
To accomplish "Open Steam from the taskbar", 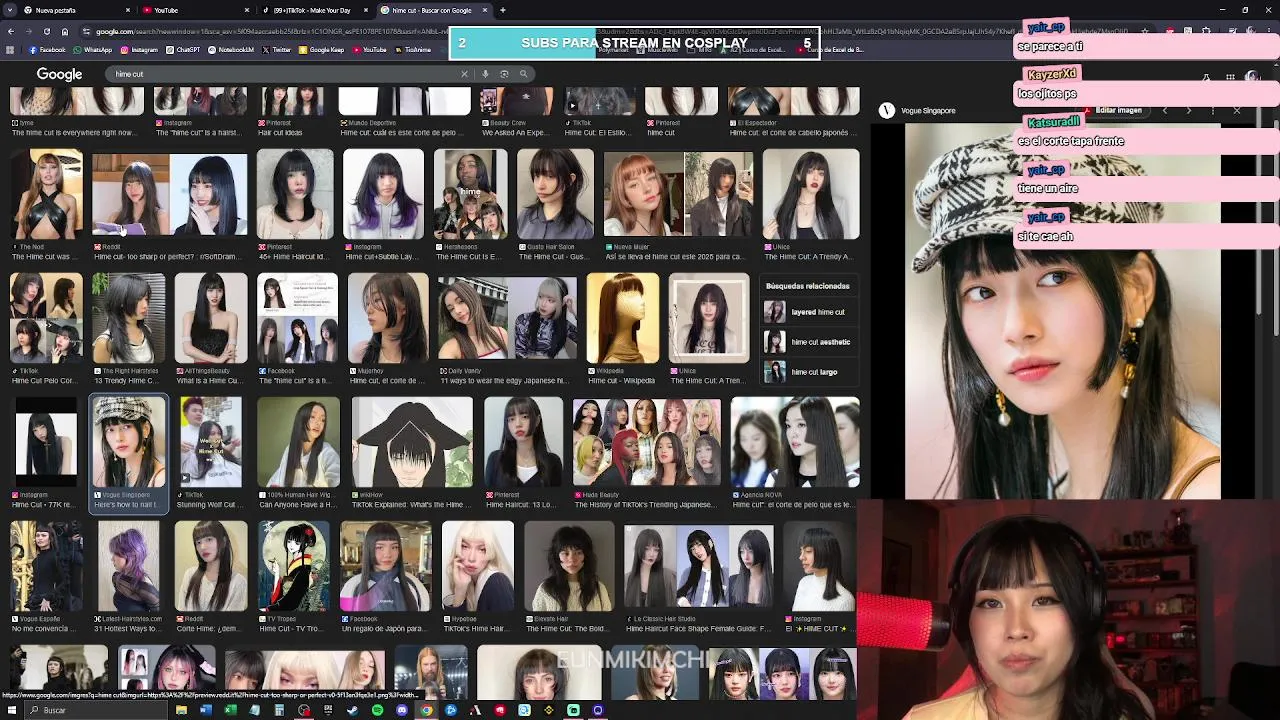I will (352, 710).
